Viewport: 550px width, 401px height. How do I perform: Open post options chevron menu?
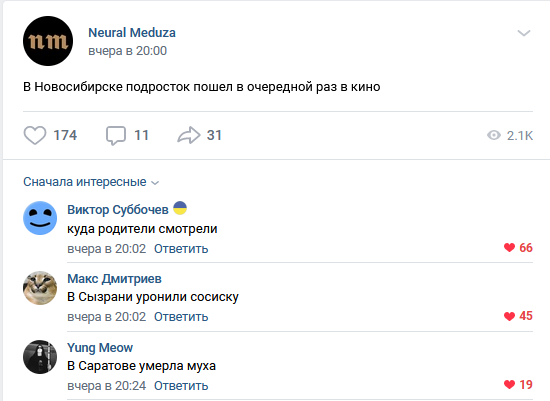(x=524, y=33)
